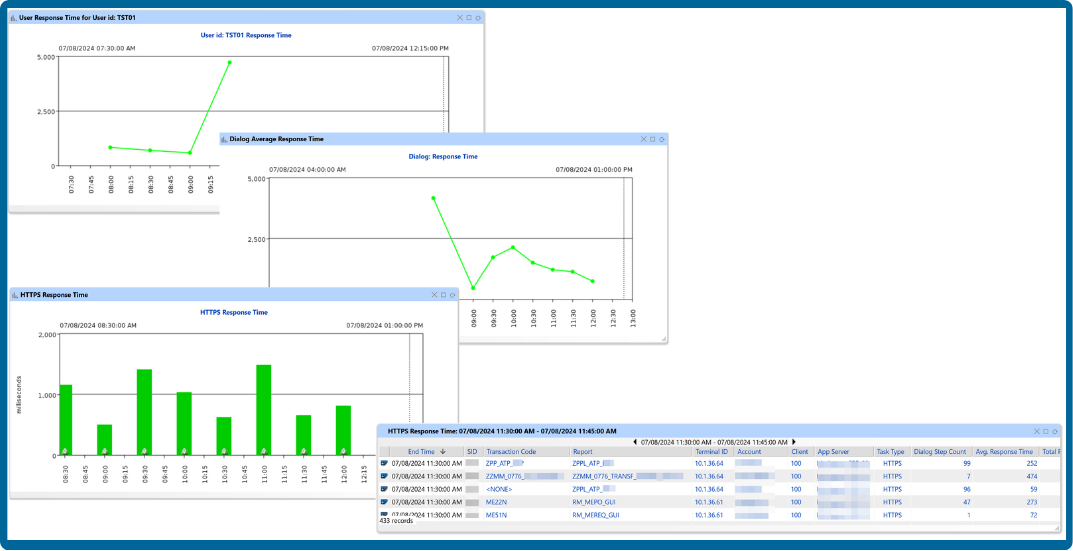This screenshot has height=551, width=1073.
Task: Click chart icon in HTTPS Response Time title
Action: (x=14, y=295)
